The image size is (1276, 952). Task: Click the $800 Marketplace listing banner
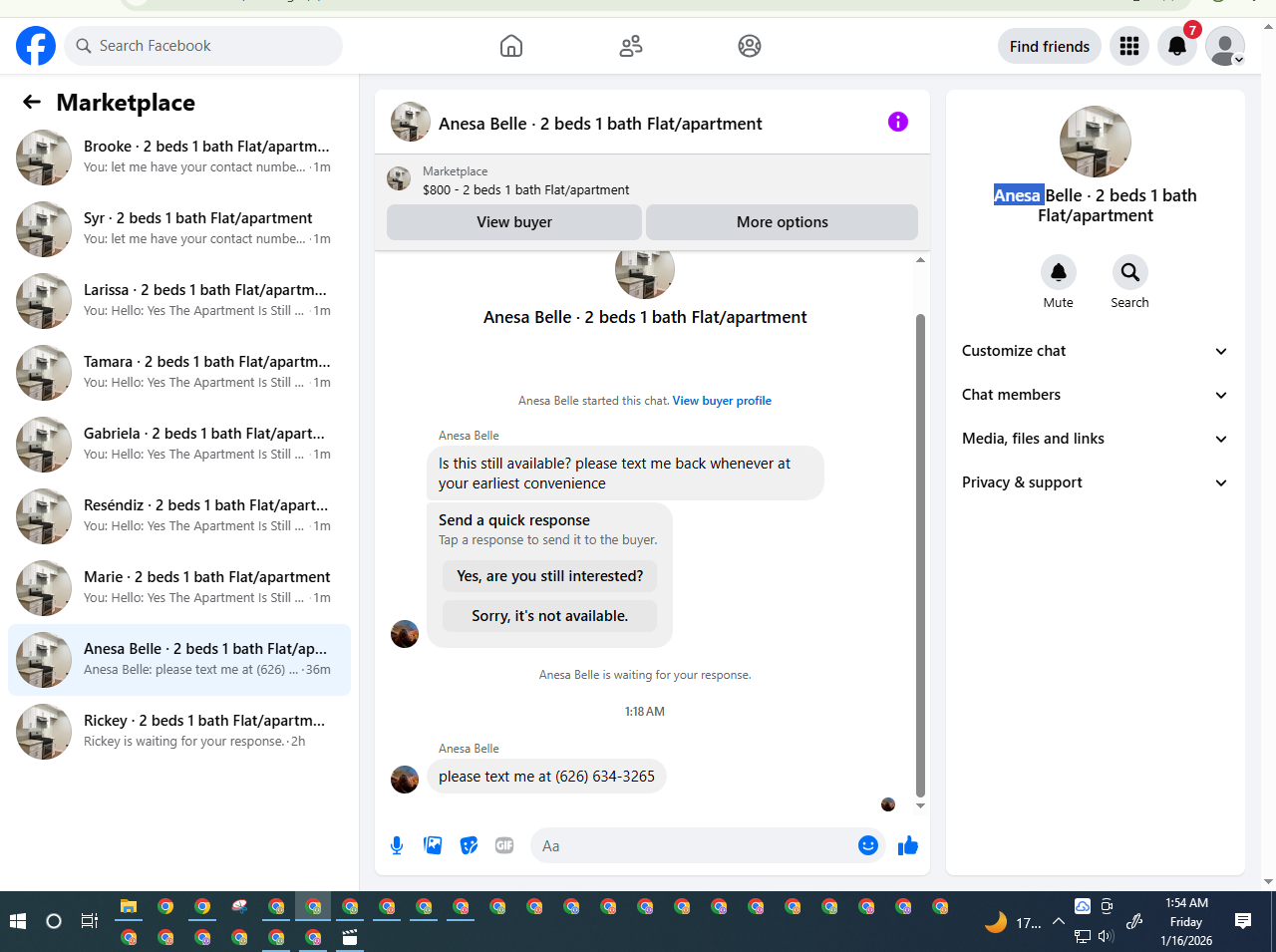(x=652, y=180)
